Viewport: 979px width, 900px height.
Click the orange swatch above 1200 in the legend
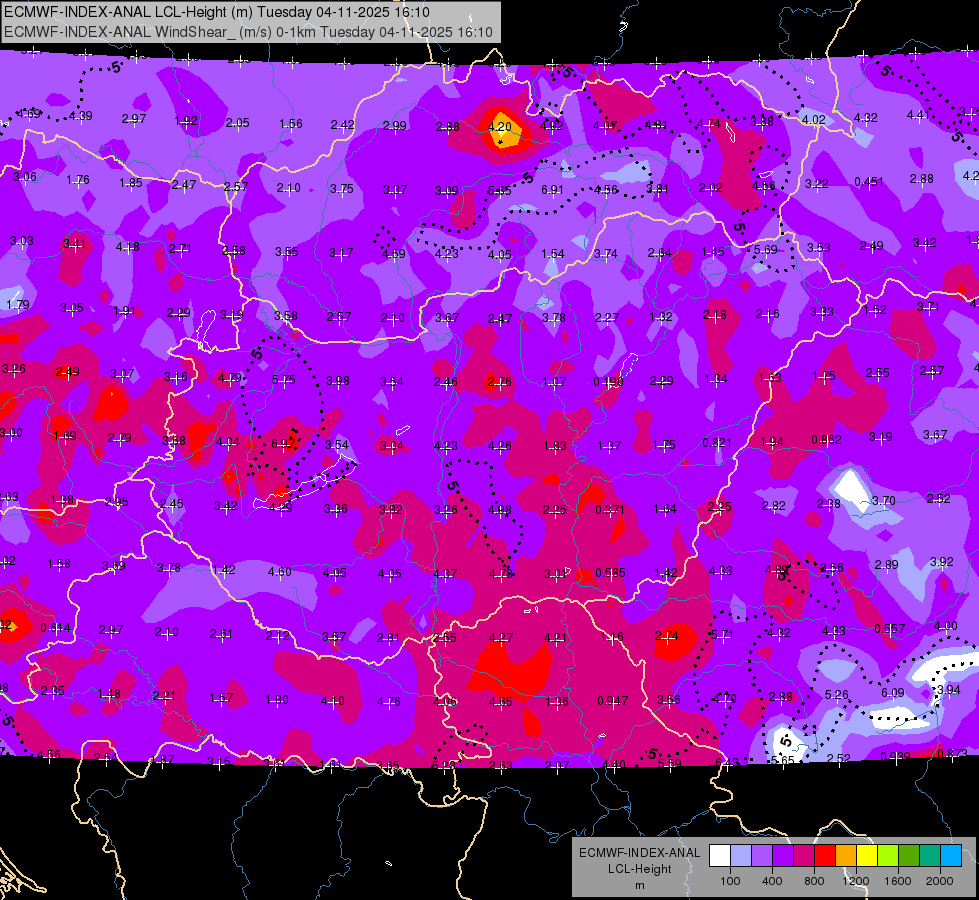(x=846, y=856)
